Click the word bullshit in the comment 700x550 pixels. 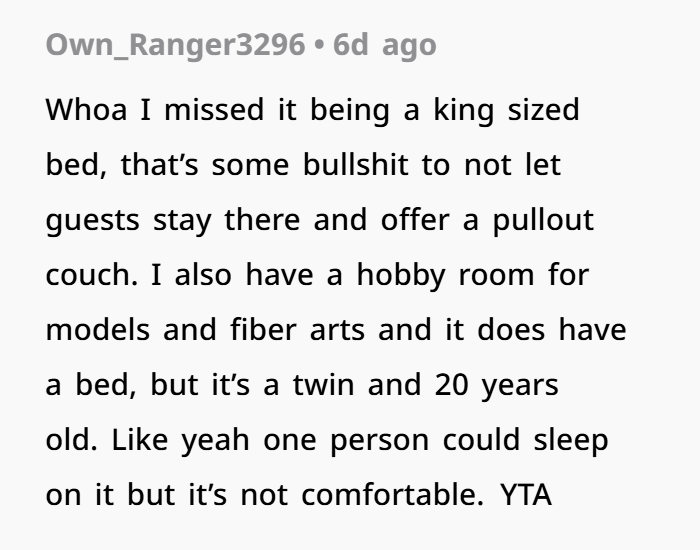click(x=355, y=165)
